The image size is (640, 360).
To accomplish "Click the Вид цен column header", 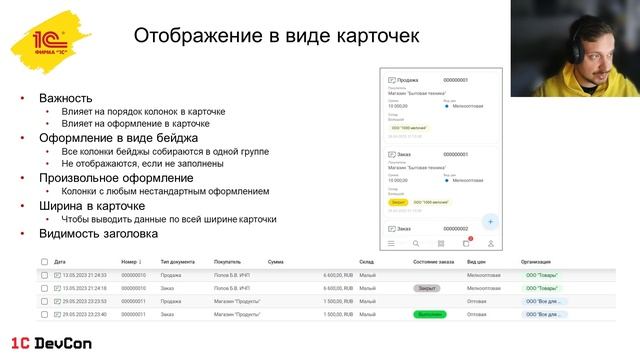I will [x=476, y=262].
